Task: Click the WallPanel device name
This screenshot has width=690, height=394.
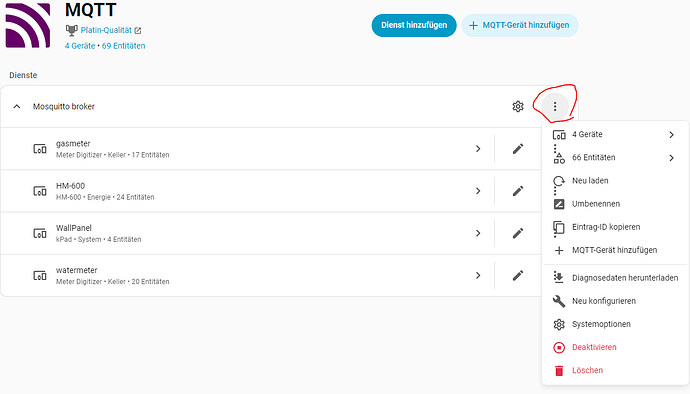Action: coord(74,228)
